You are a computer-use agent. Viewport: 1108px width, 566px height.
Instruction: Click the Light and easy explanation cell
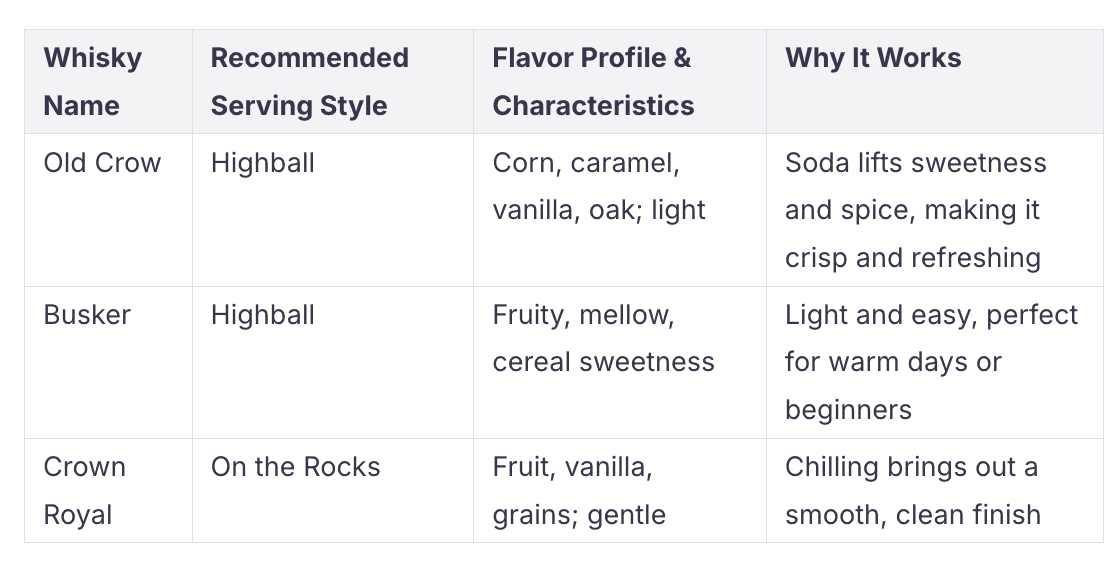[x=935, y=362]
